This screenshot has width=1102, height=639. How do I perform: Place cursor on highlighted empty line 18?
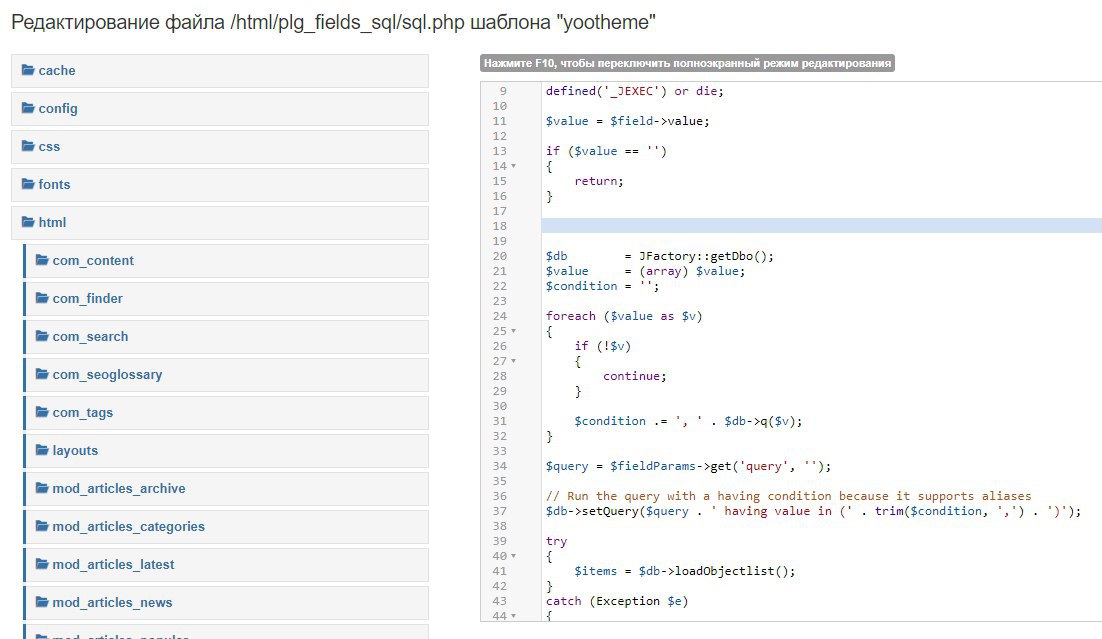coord(822,226)
